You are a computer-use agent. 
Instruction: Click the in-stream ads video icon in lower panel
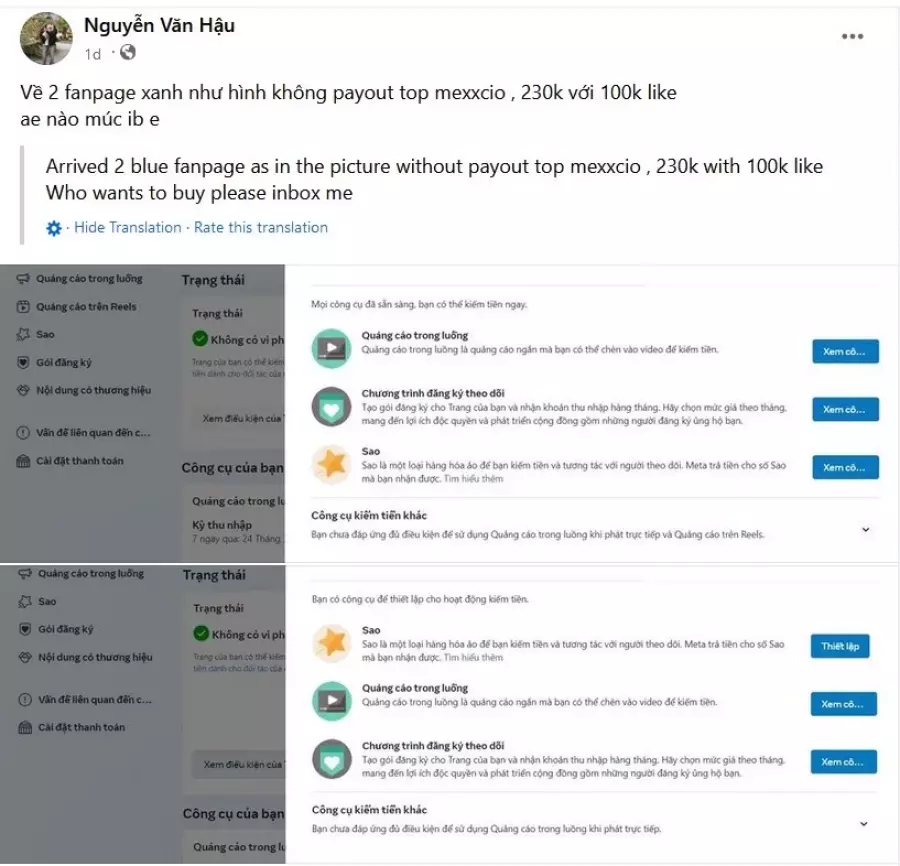click(x=332, y=701)
